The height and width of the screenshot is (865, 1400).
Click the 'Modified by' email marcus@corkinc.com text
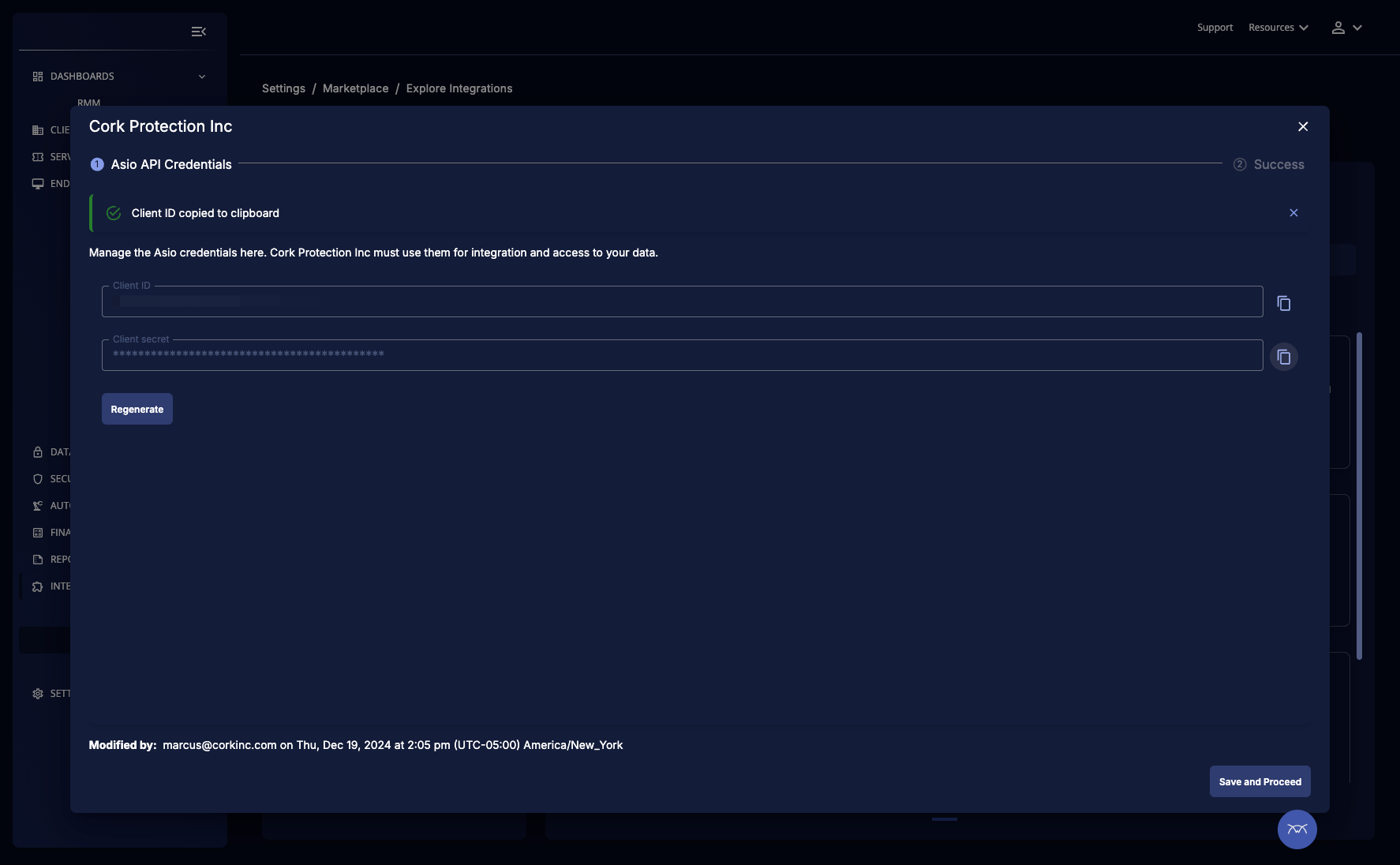(x=219, y=745)
